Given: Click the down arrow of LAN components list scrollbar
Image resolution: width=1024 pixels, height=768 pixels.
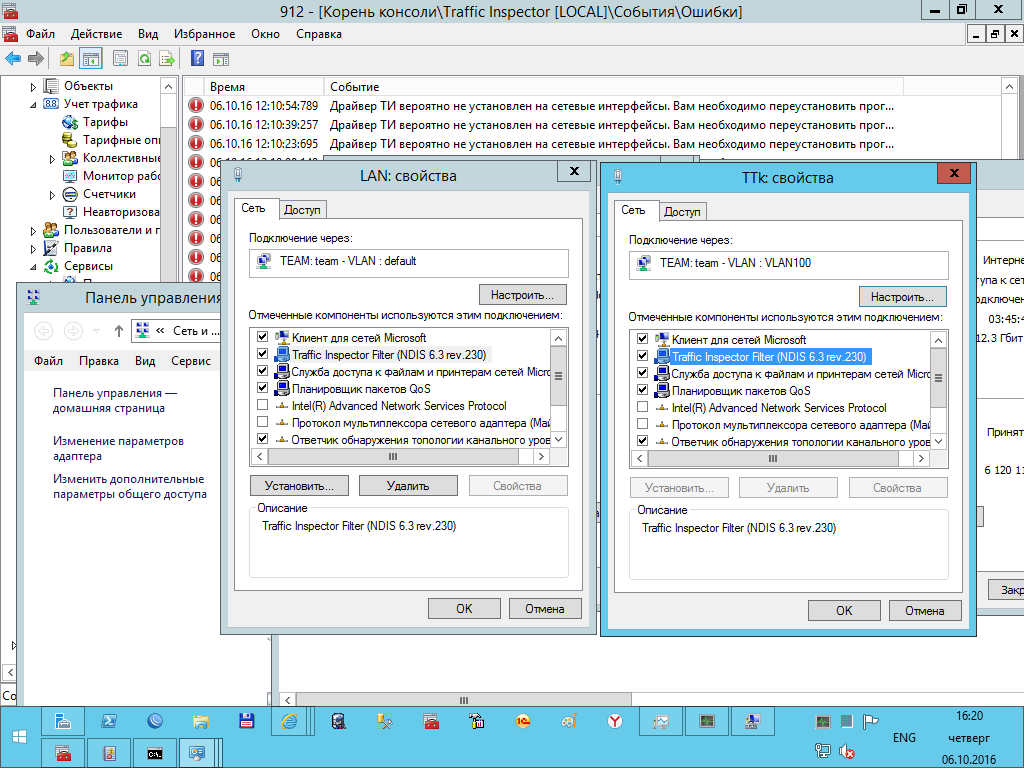Looking at the screenshot, I should pyautogui.click(x=558, y=440).
